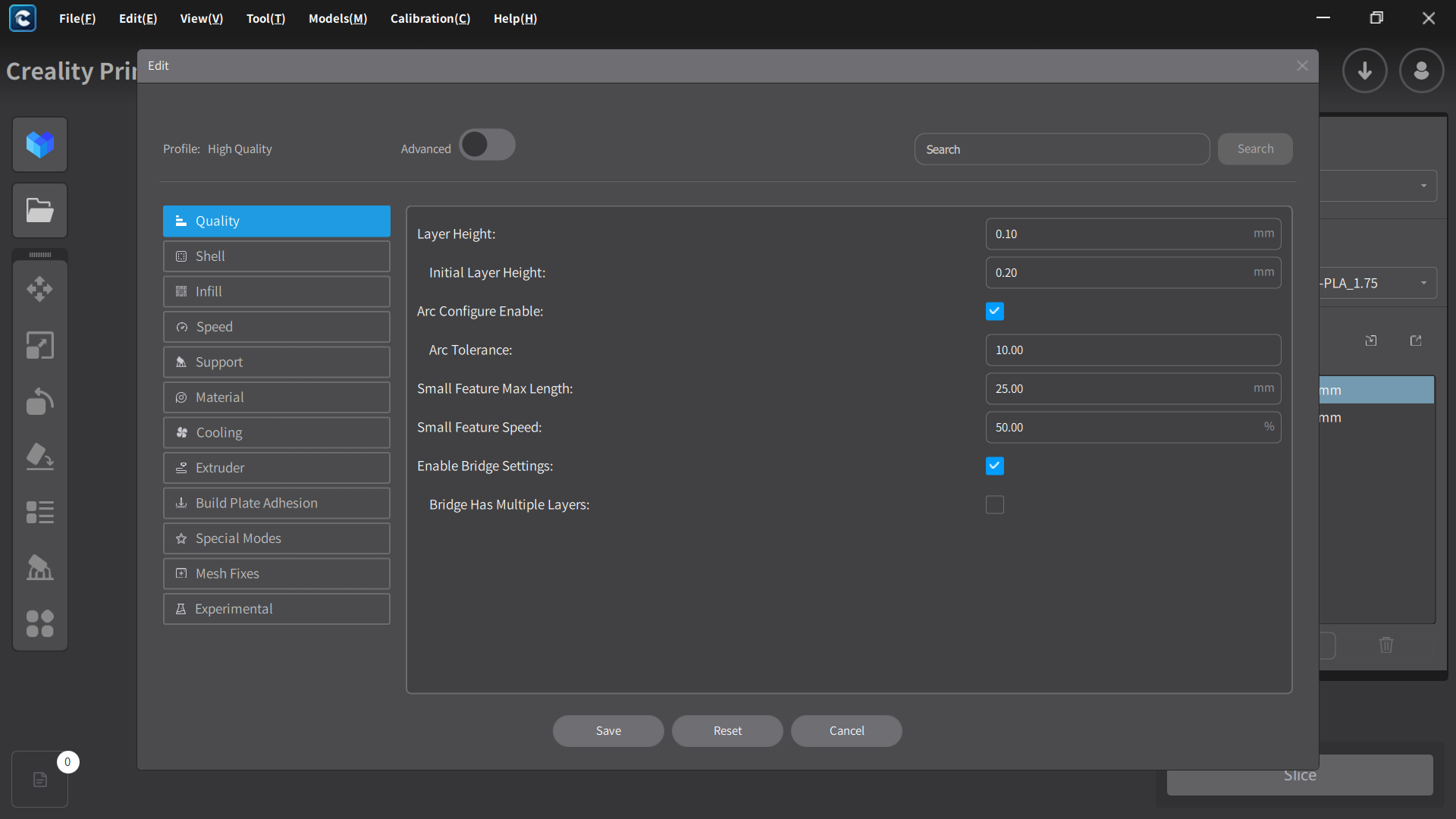
Task: Click the Arc Tolerance value field
Action: coord(1133,350)
